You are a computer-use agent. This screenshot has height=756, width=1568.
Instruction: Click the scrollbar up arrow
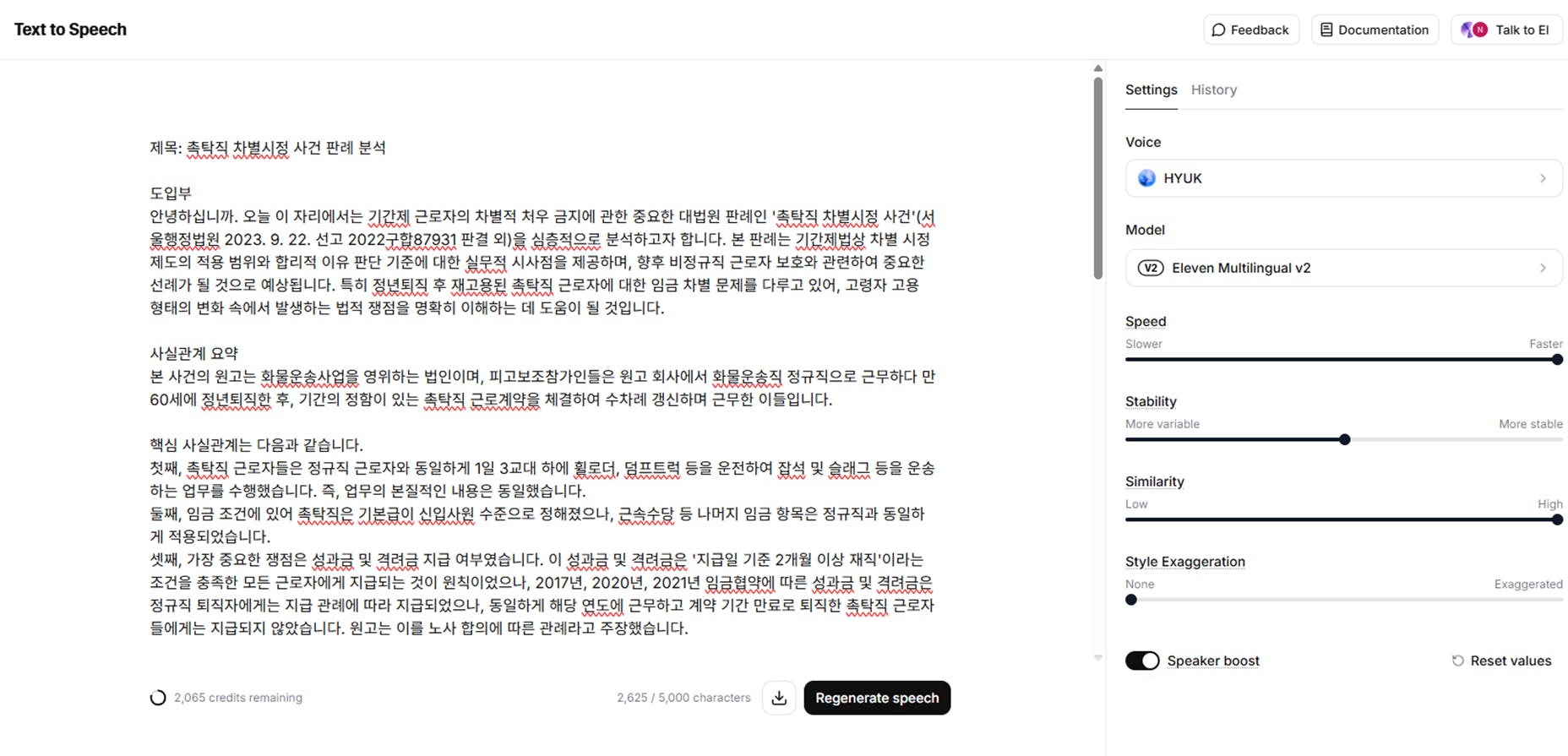(x=1098, y=68)
